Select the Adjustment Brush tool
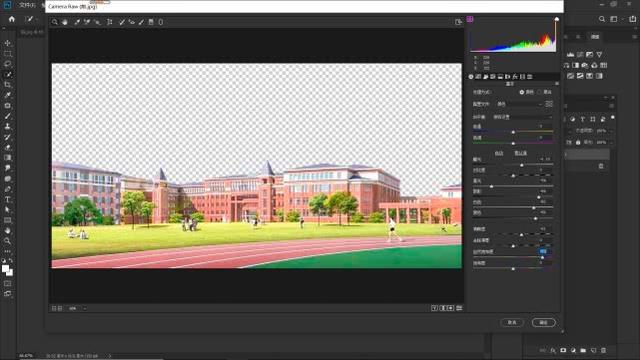This screenshot has width=640, height=360. [141, 22]
